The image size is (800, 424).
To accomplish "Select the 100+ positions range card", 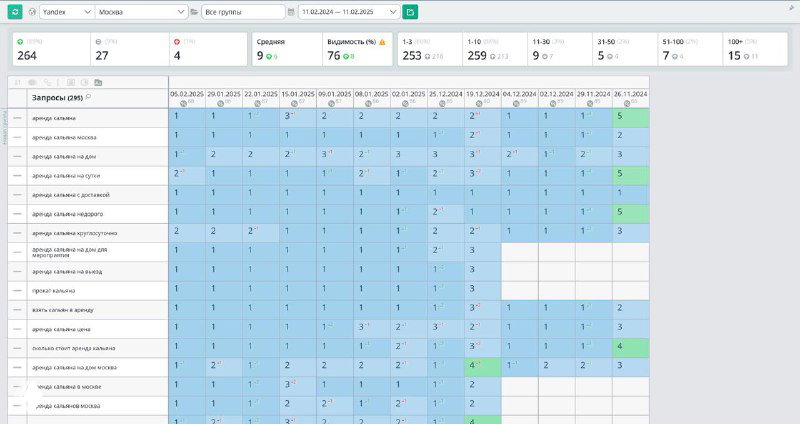I will pos(756,49).
